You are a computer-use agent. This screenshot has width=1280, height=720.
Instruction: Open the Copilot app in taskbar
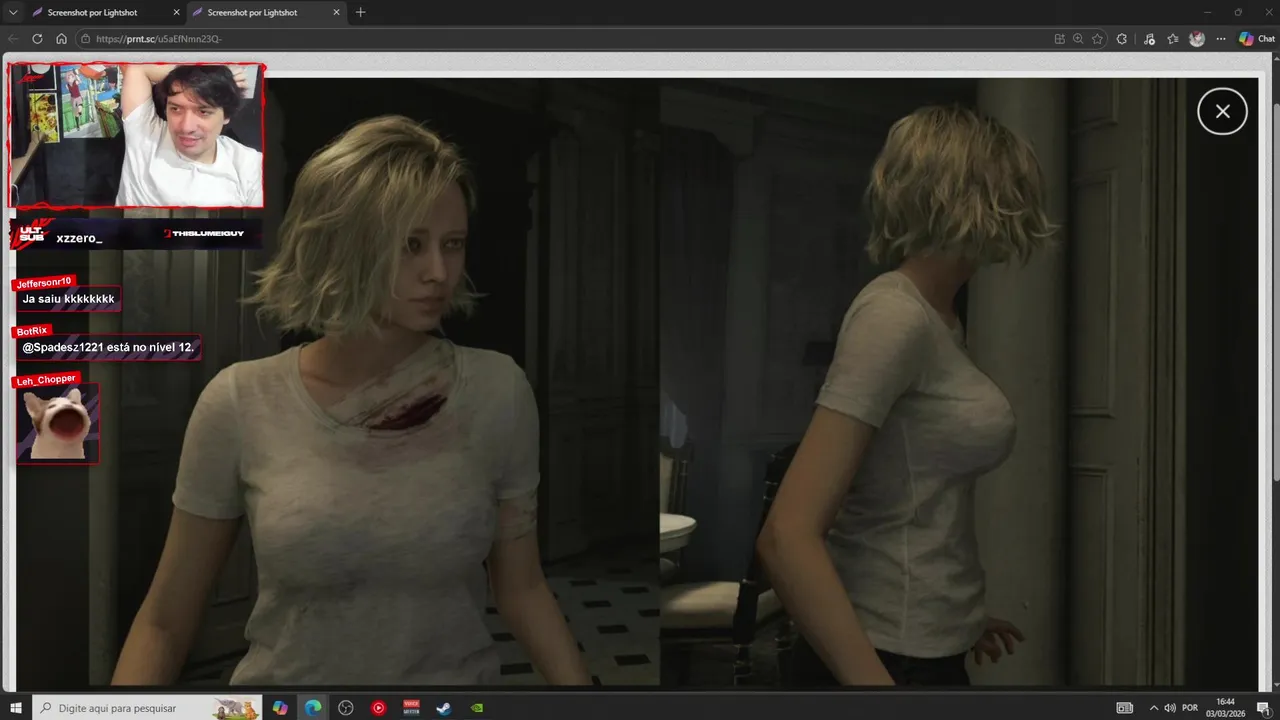pyautogui.click(x=280, y=708)
